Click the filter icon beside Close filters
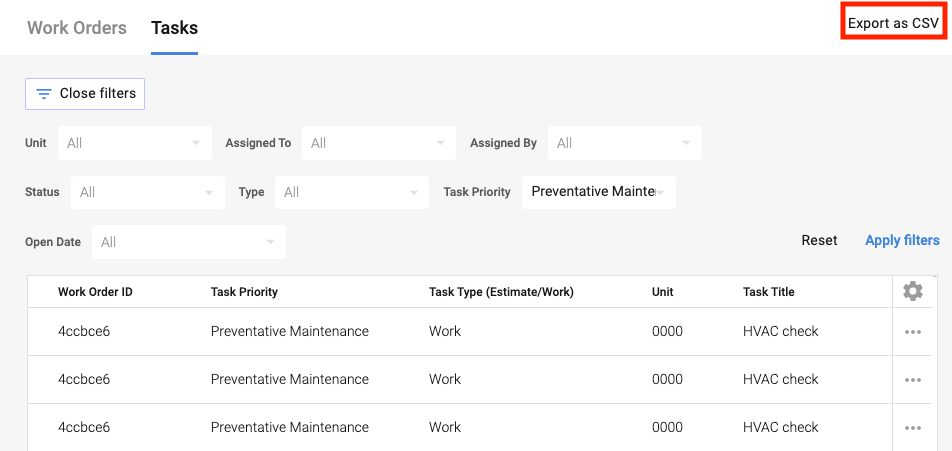This screenshot has width=952, height=451. coord(44,94)
